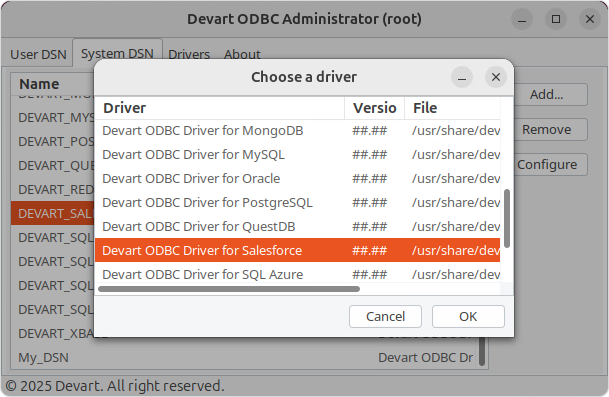Select Devart ODBC Driver for Salesforce row
609x397 pixels.
point(298,251)
